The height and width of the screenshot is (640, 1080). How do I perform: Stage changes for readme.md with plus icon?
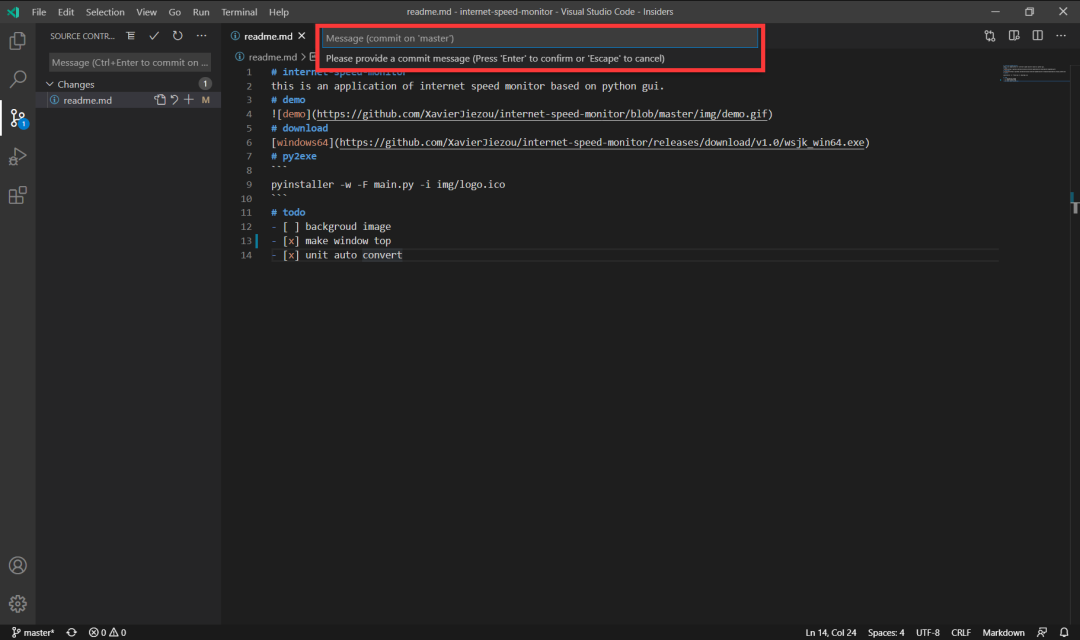point(189,100)
